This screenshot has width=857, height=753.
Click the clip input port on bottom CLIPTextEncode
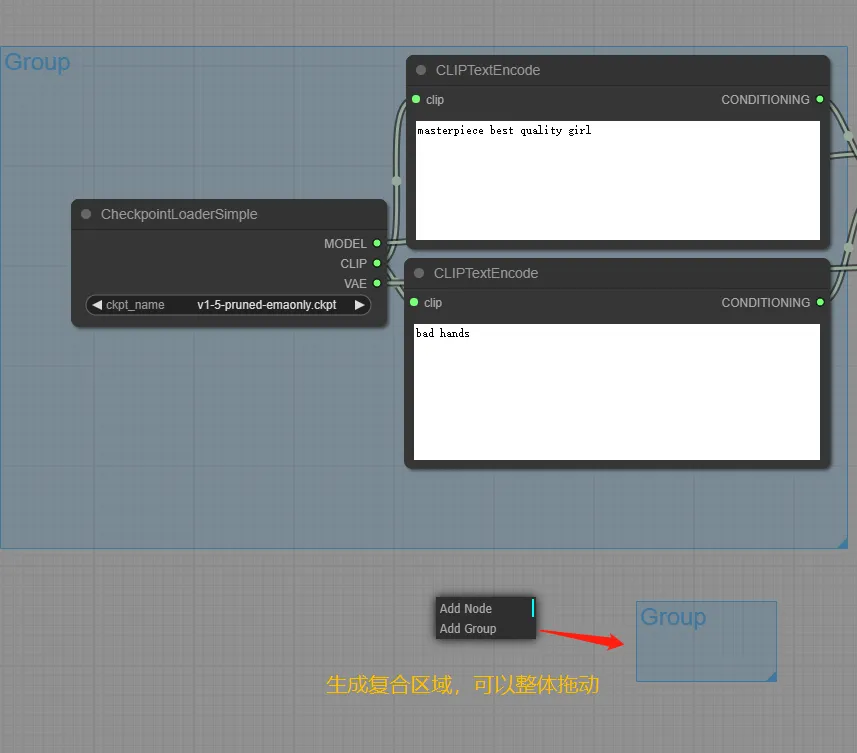coord(414,302)
